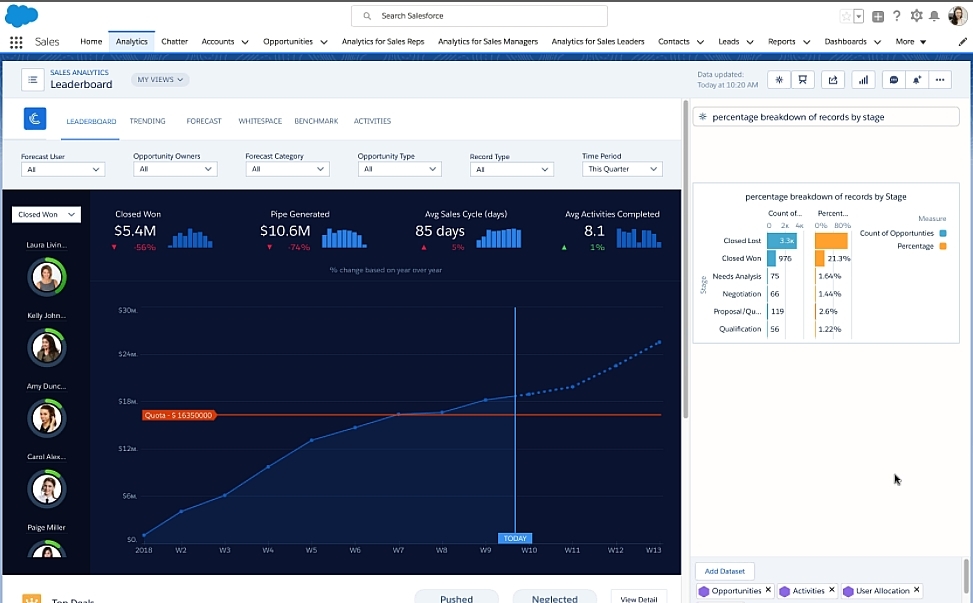Open Analytics for Sales Managers tab
This screenshot has height=603, width=973.
(488, 42)
